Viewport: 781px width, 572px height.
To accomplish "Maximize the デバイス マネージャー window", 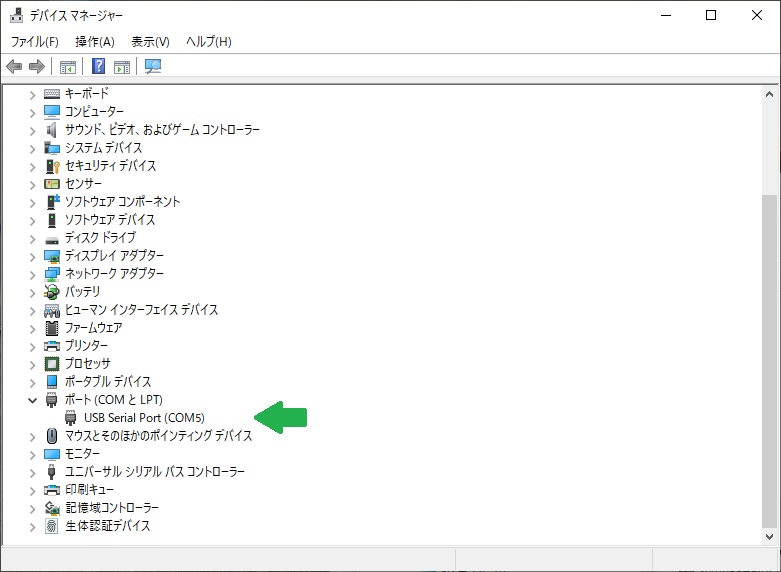I will pos(711,15).
